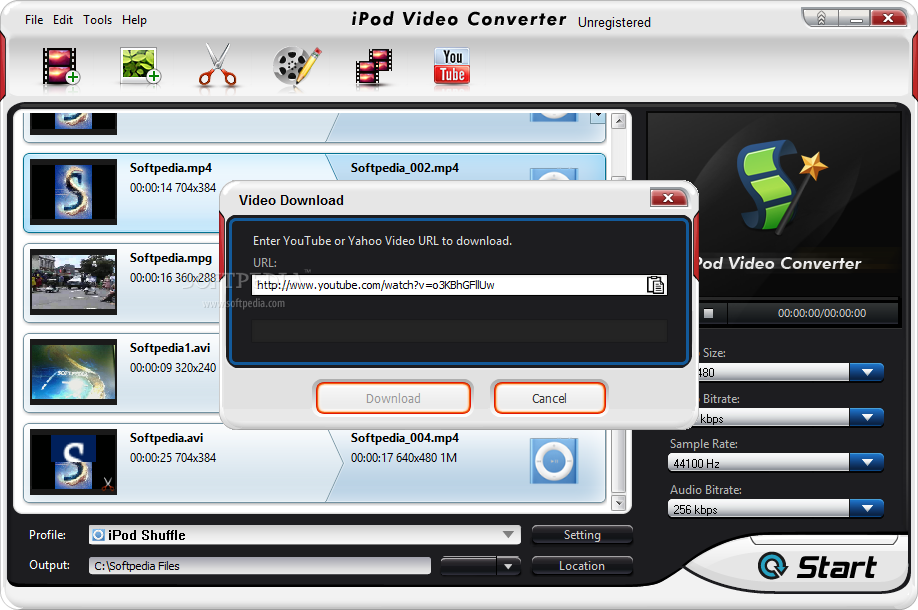Image resolution: width=918 pixels, height=610 pixels.
Task: Click the Add Image picture icon
Action: click(x=140, y=66)
